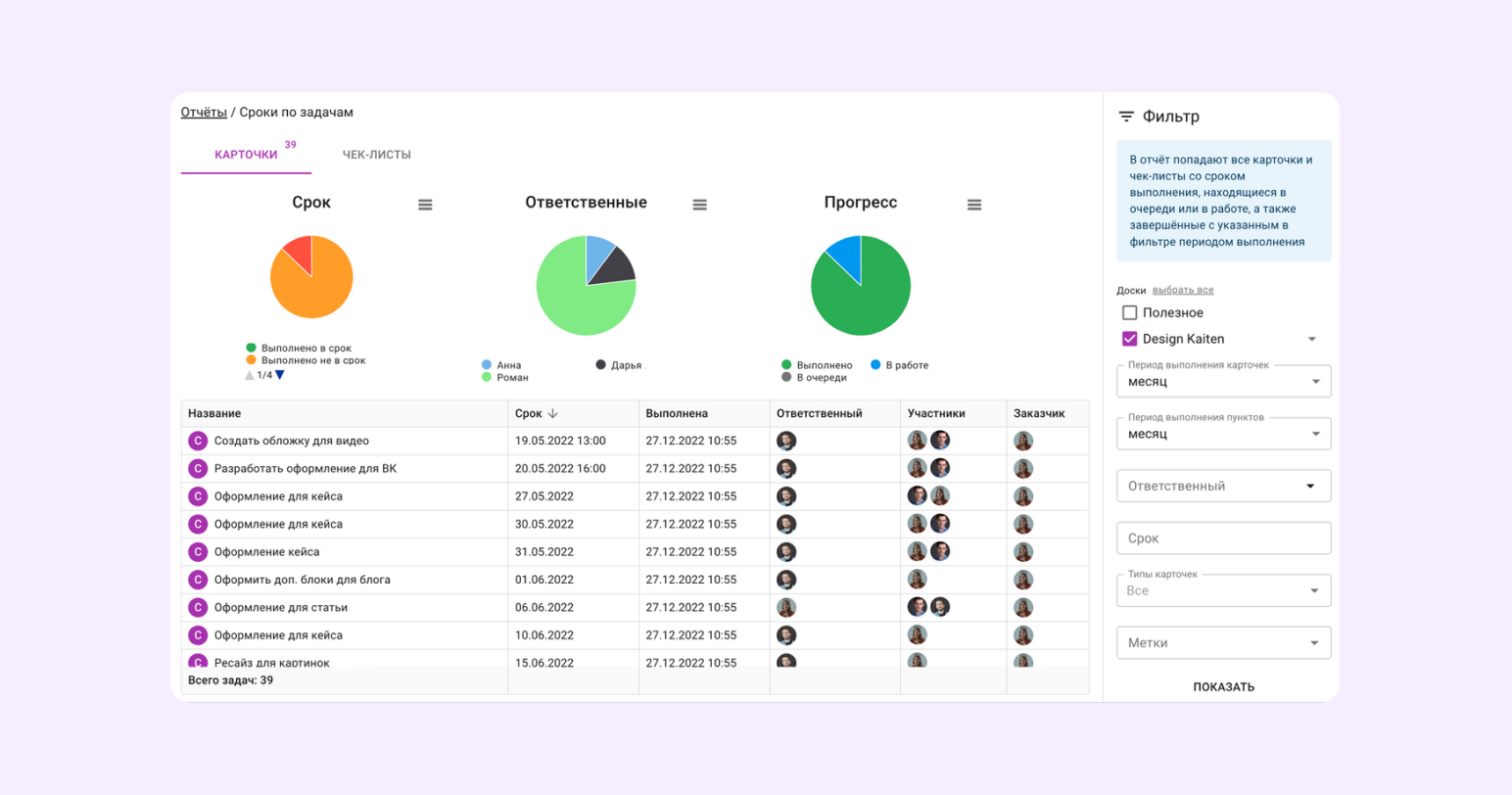1512x795 pixels.
Task: Toggle Роман legend item
Action: (x=505, y=377)
